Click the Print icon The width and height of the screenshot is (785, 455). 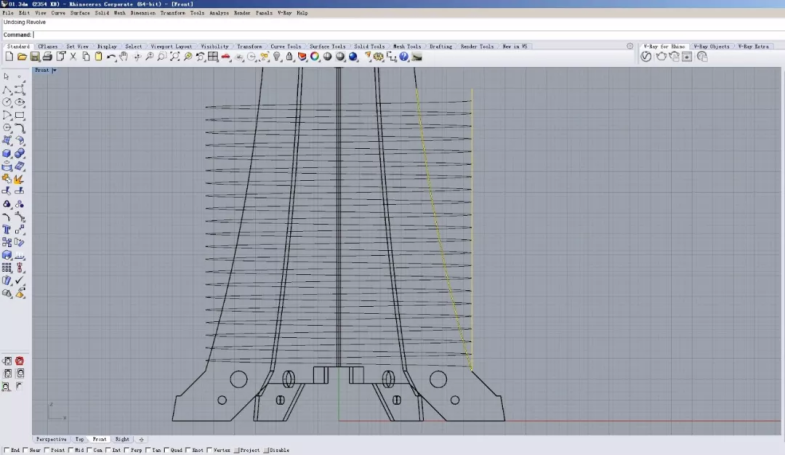(x=47, y=57)
